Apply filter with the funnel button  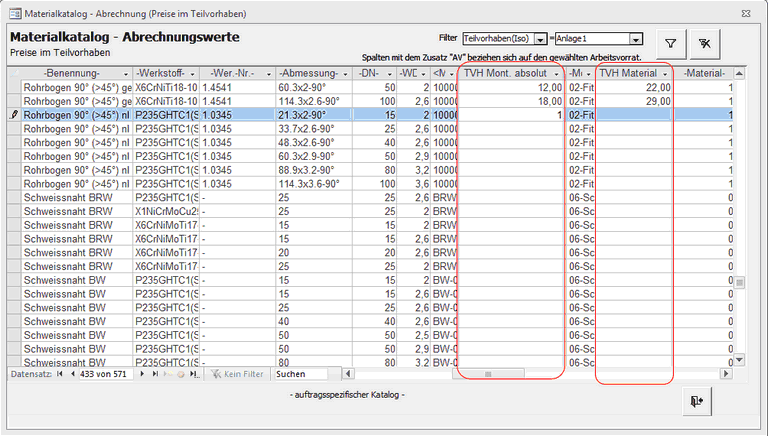coord(671,44)
